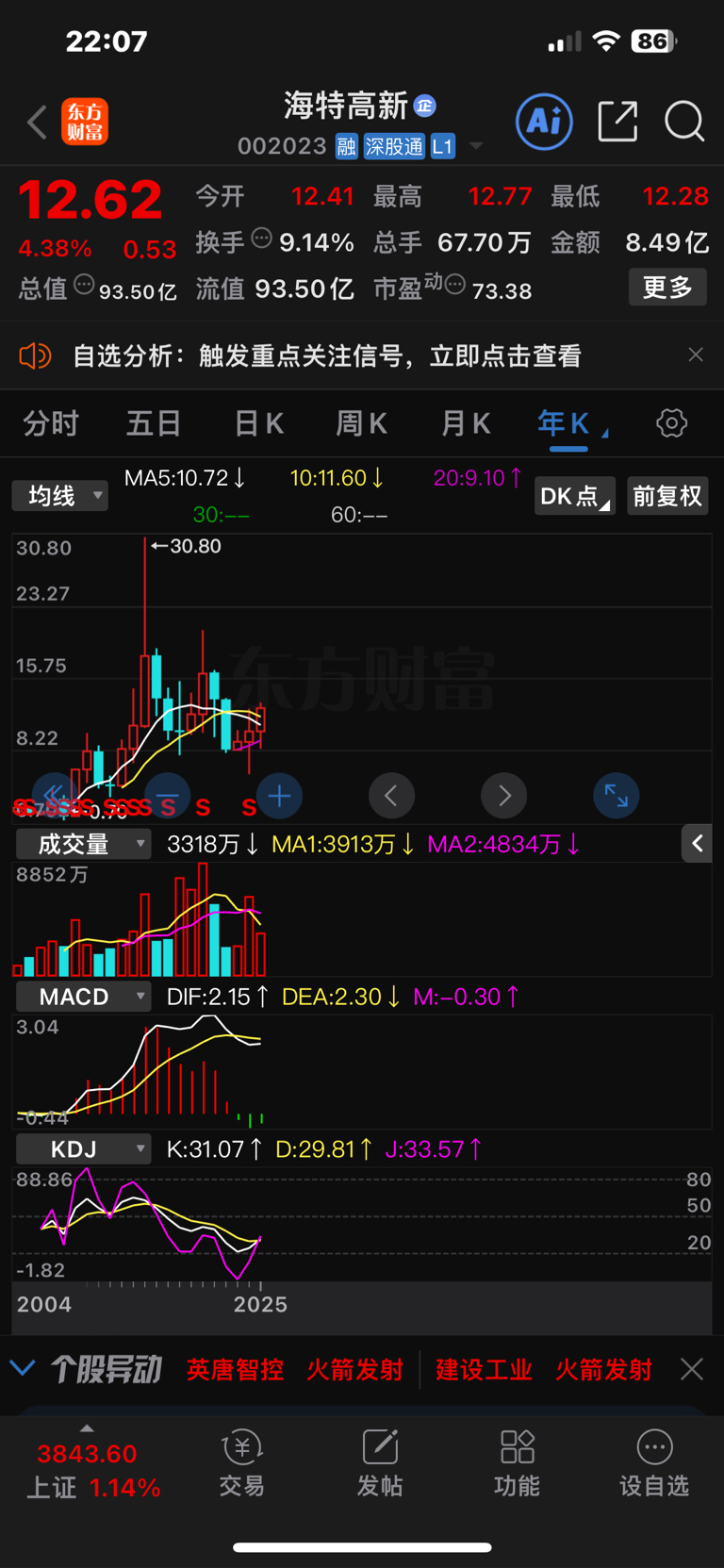Tap the K:31.07 KDJ value
Viewport: 724px width, 1568px height.
click(214, 1148)
